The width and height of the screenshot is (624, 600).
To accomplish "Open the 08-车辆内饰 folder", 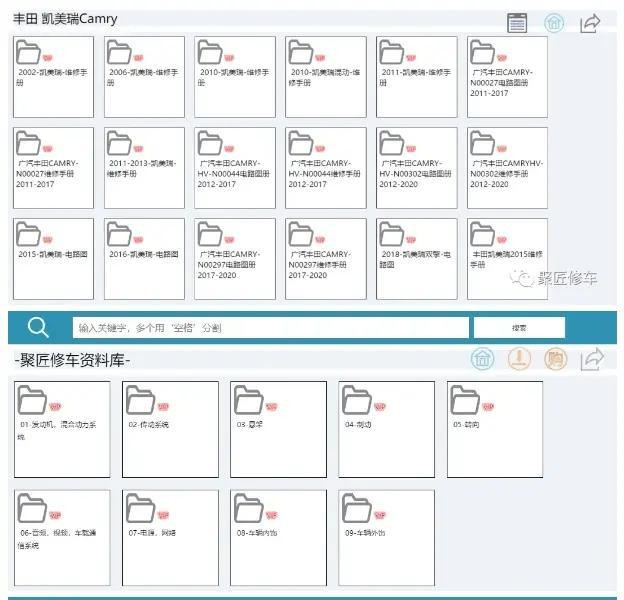I will [279, 538].
